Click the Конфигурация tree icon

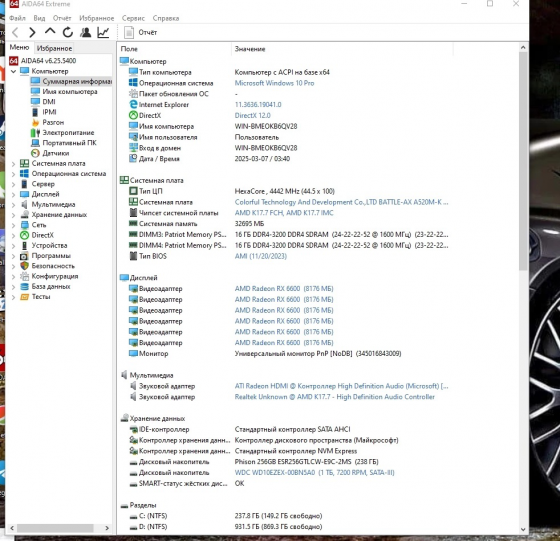(x=24, y=276)
